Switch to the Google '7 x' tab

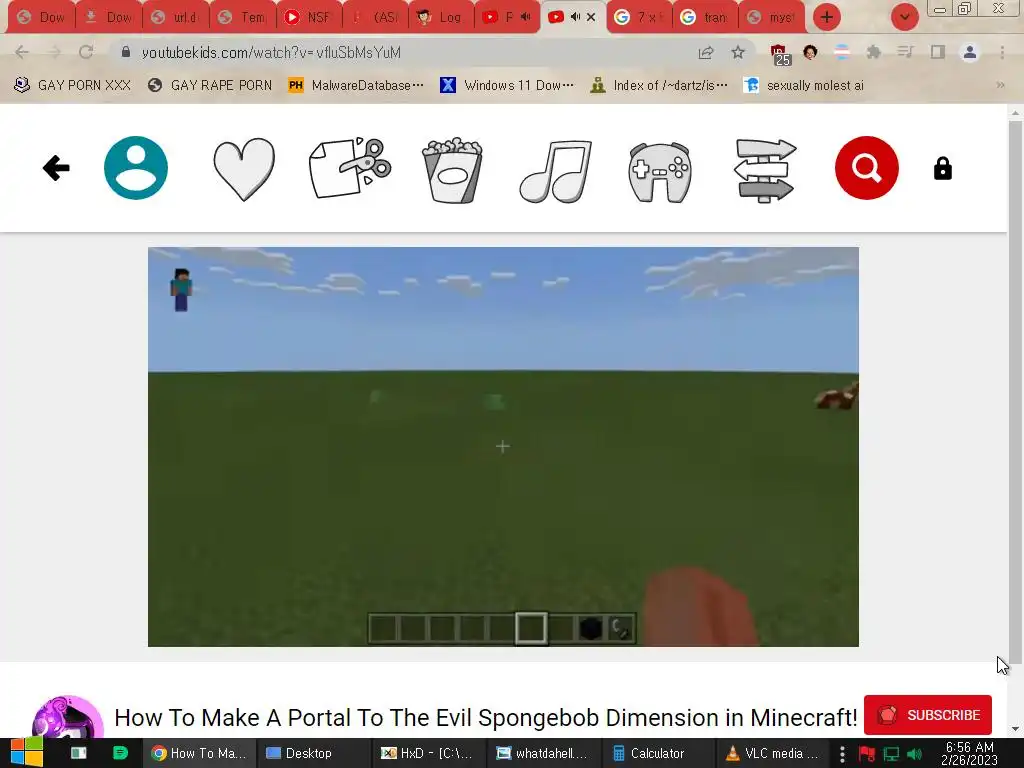(x=639, y=17)
